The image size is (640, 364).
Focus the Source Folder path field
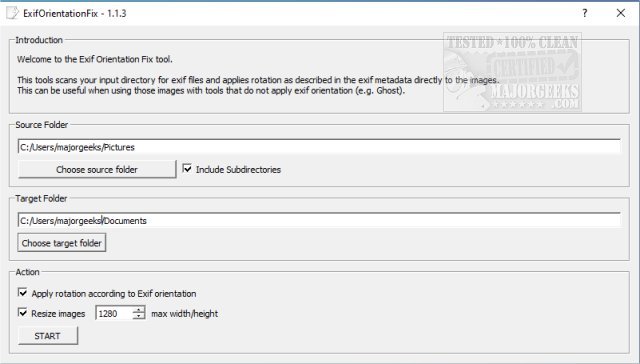point(319,147)
